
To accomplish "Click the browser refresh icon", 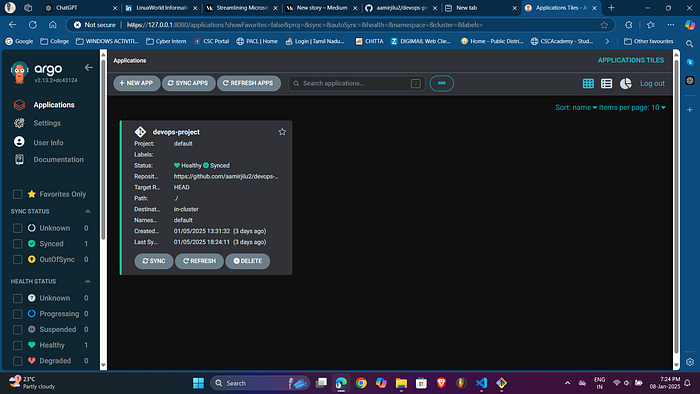I will tap(33, 25).
